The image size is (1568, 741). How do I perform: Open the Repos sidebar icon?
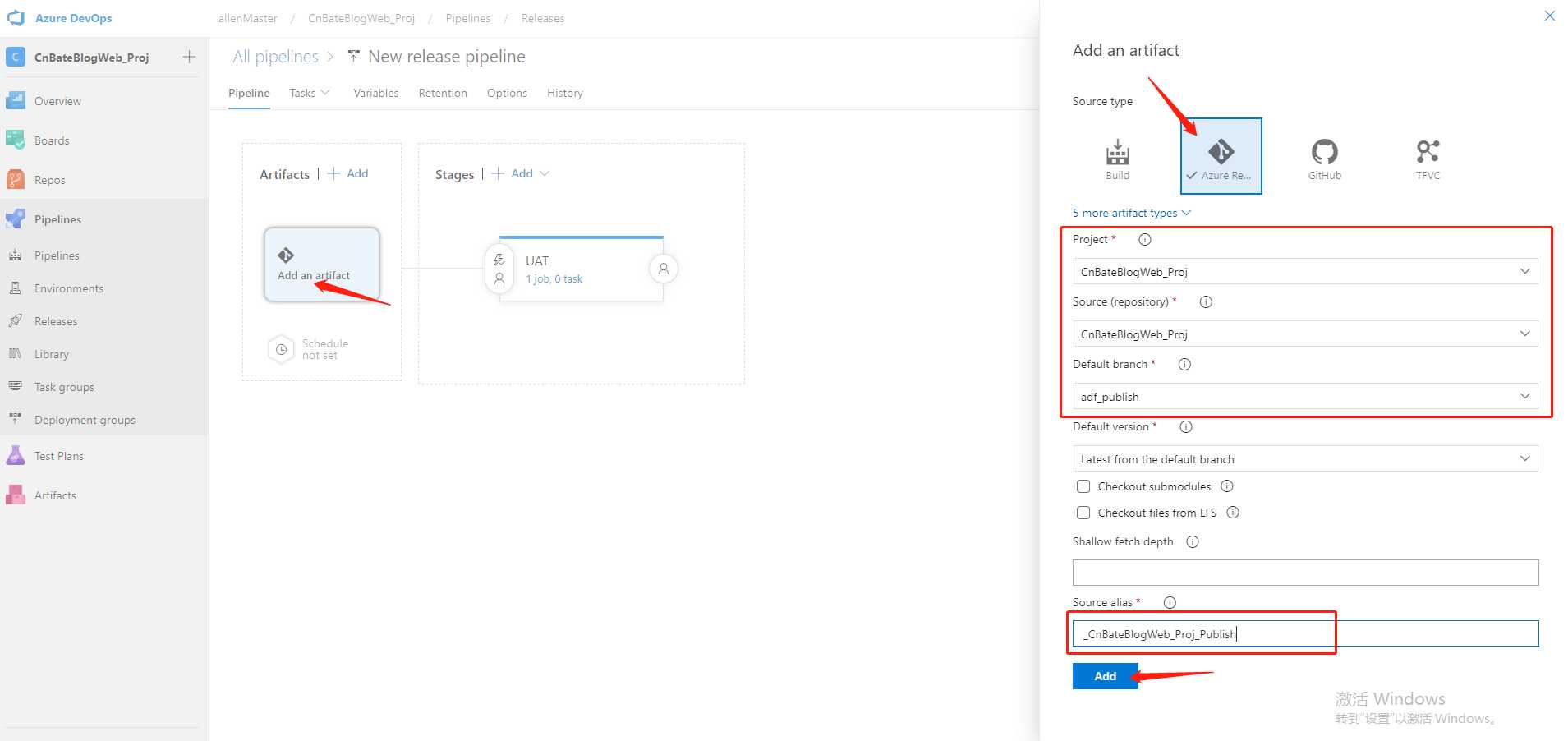click(16, 180)
